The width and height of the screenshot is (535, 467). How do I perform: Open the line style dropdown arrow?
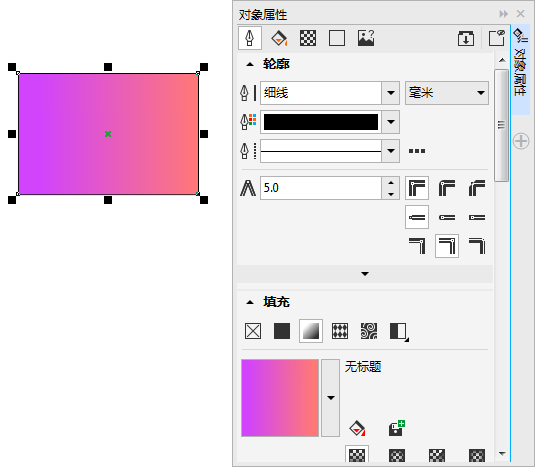click(x=391, y=151)
